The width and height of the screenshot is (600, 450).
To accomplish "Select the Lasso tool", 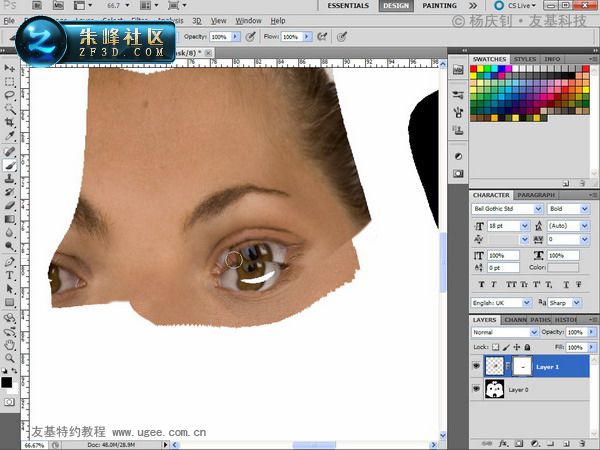I will [x=10, y=95].
